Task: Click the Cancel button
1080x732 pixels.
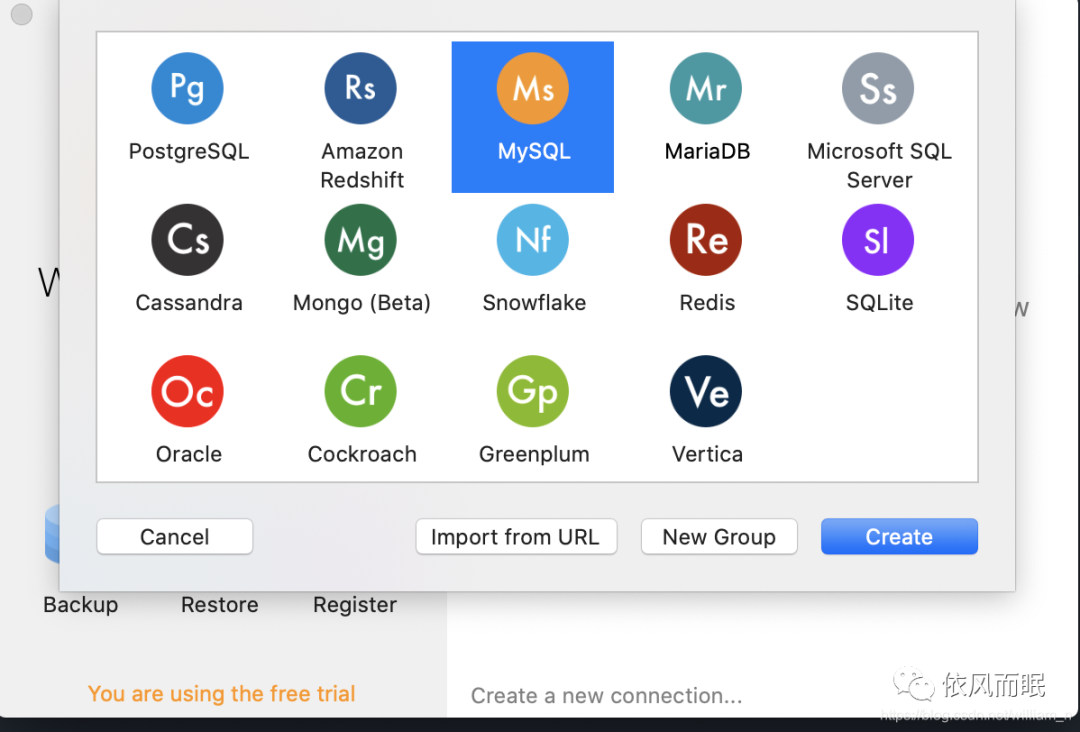Action: (x=174, y=536)
